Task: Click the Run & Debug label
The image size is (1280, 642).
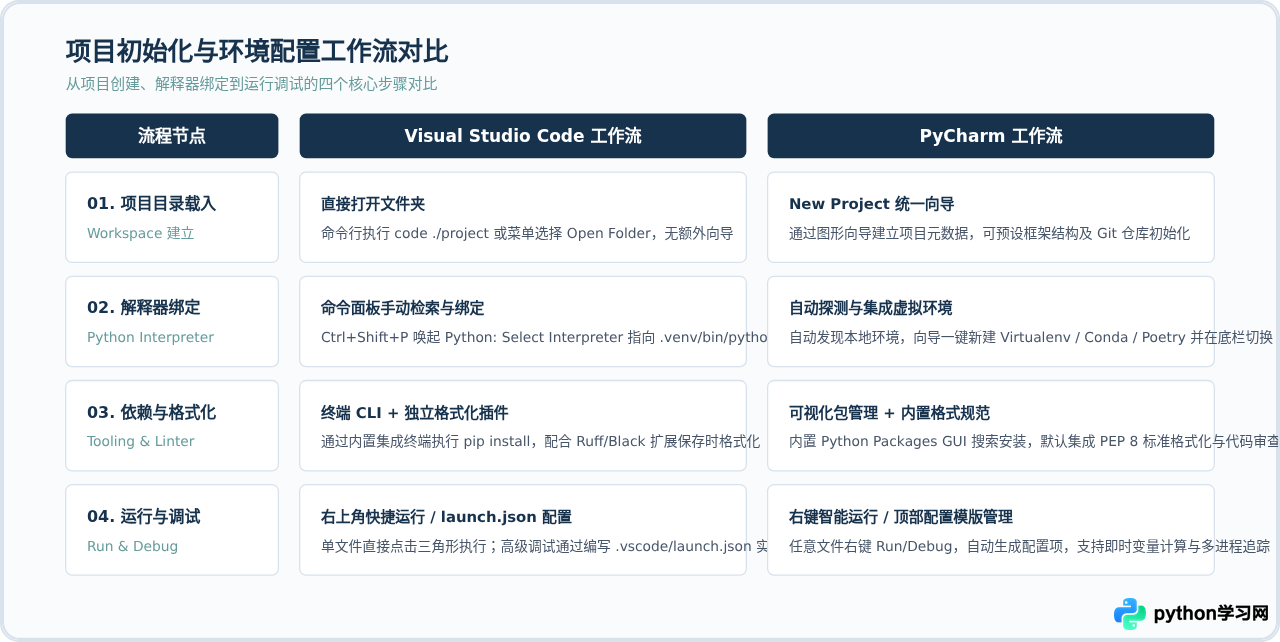Action: click(x=133, y=546)
